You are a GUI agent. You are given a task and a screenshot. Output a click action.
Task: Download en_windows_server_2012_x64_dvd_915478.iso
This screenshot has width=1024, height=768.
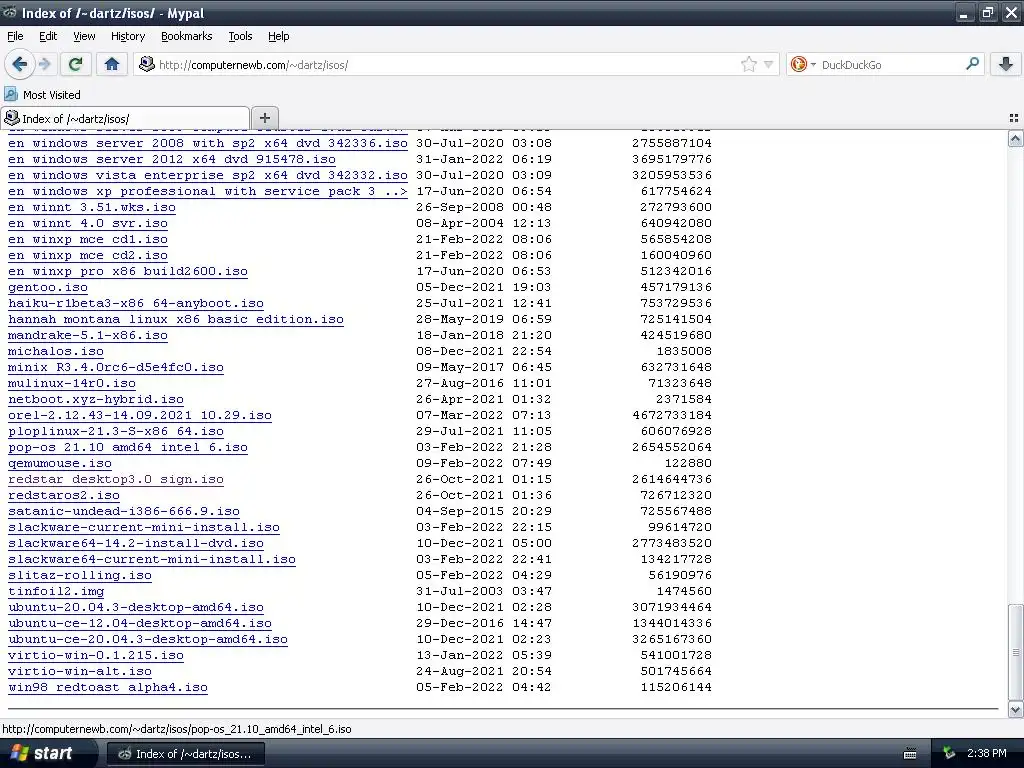(x=172, y=159)
